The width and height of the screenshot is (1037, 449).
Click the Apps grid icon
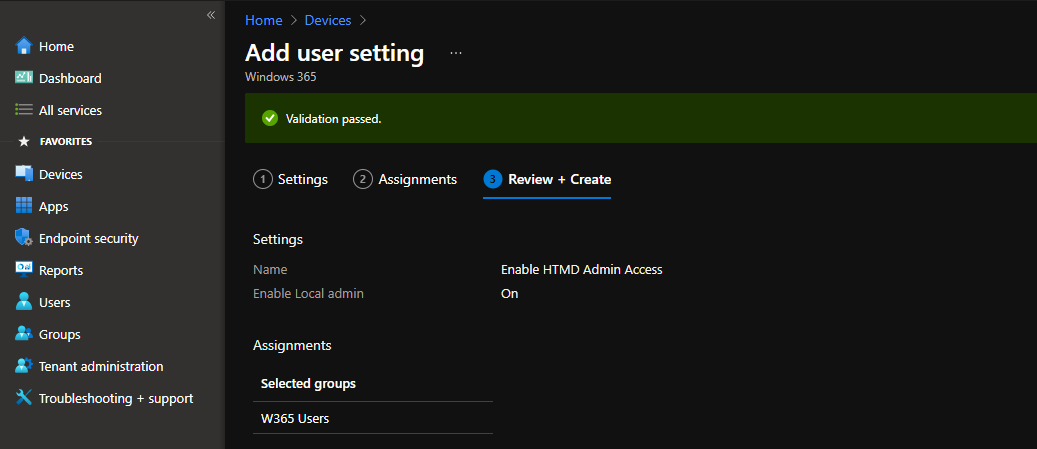[24, 206]
